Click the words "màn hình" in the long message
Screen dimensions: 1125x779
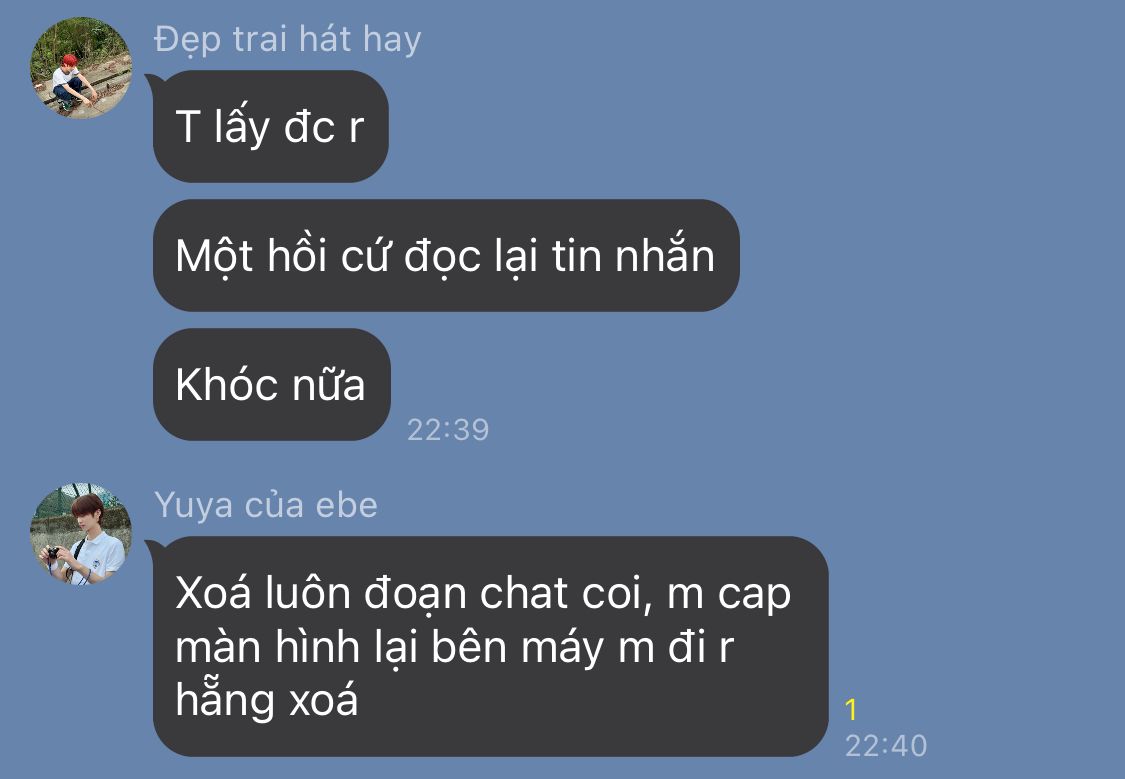click(268, 647)
